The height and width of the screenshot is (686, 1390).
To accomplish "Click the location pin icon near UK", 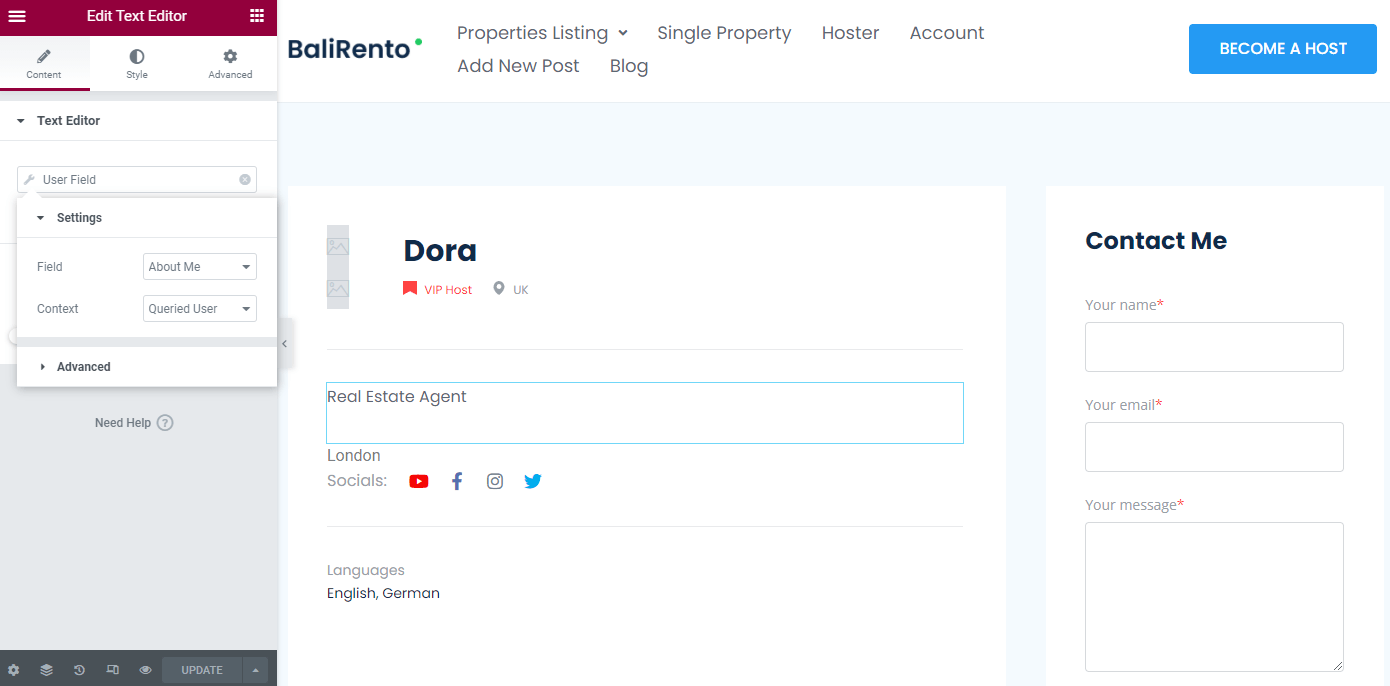I will [498, 289].
